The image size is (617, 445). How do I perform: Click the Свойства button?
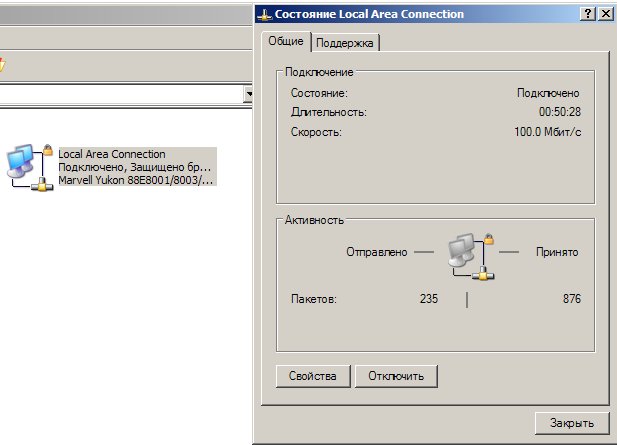313,376
